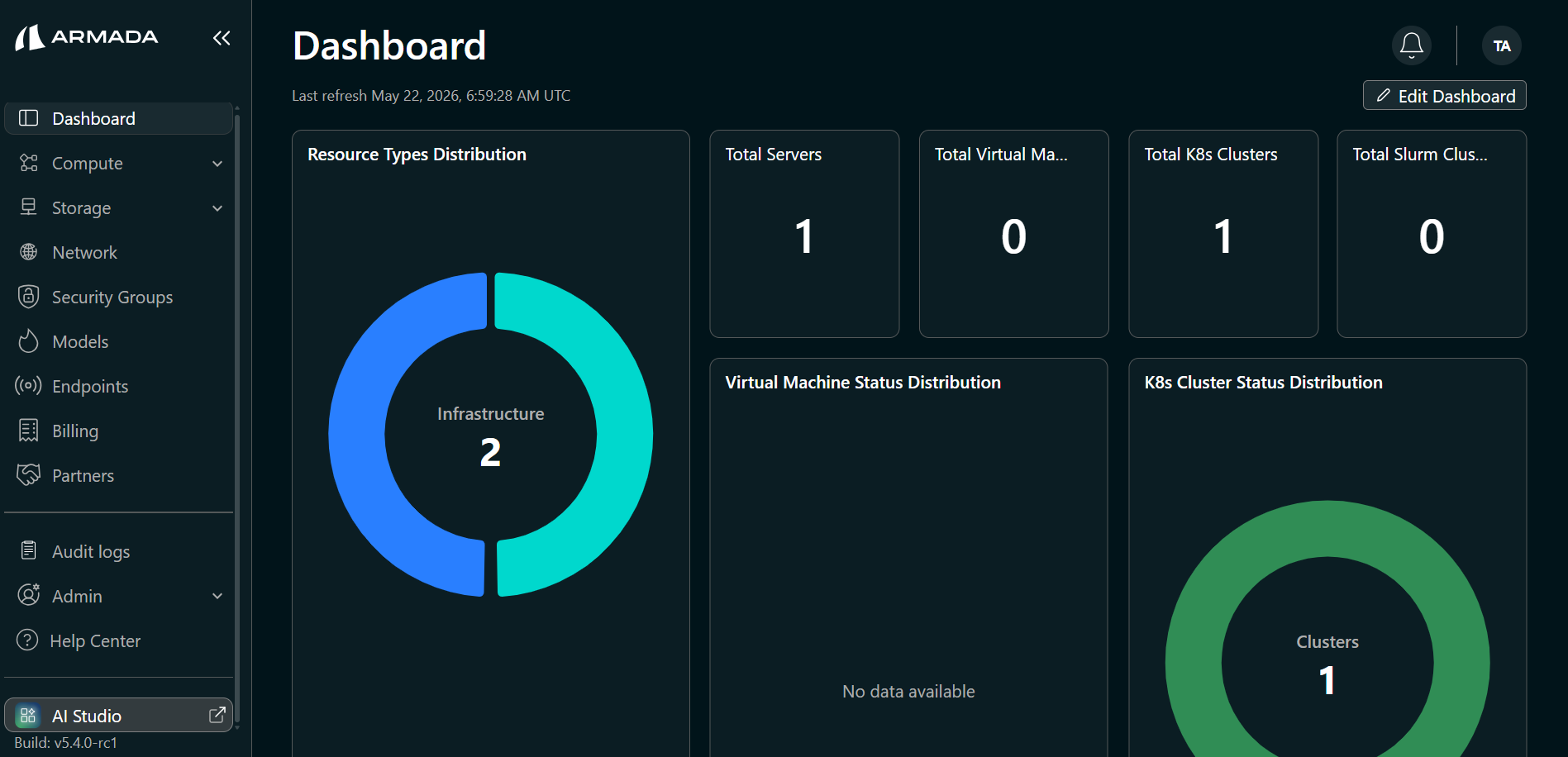Image resolution: width=1568 pixels, height=757 pixels.
Task: Click the Admin user-gear icon
Action: click(x=29, y=595)
